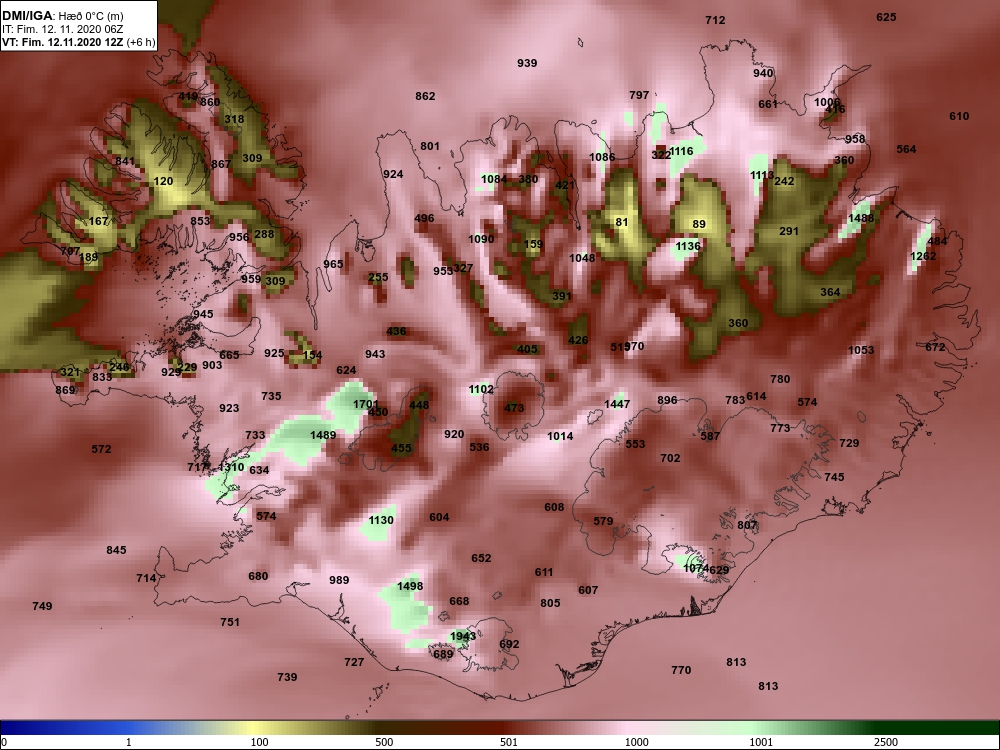Click the 652 value label
The height and width of the screenshot is (750, 1000).
482,558
